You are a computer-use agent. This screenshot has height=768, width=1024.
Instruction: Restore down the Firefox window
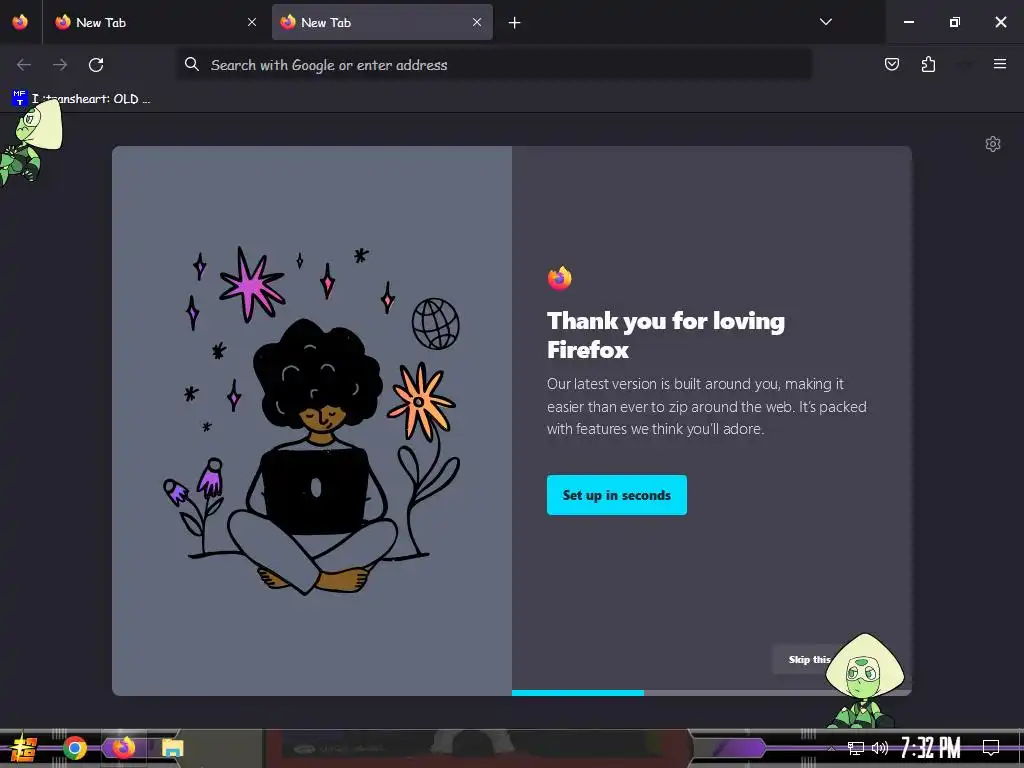[955, 22]
